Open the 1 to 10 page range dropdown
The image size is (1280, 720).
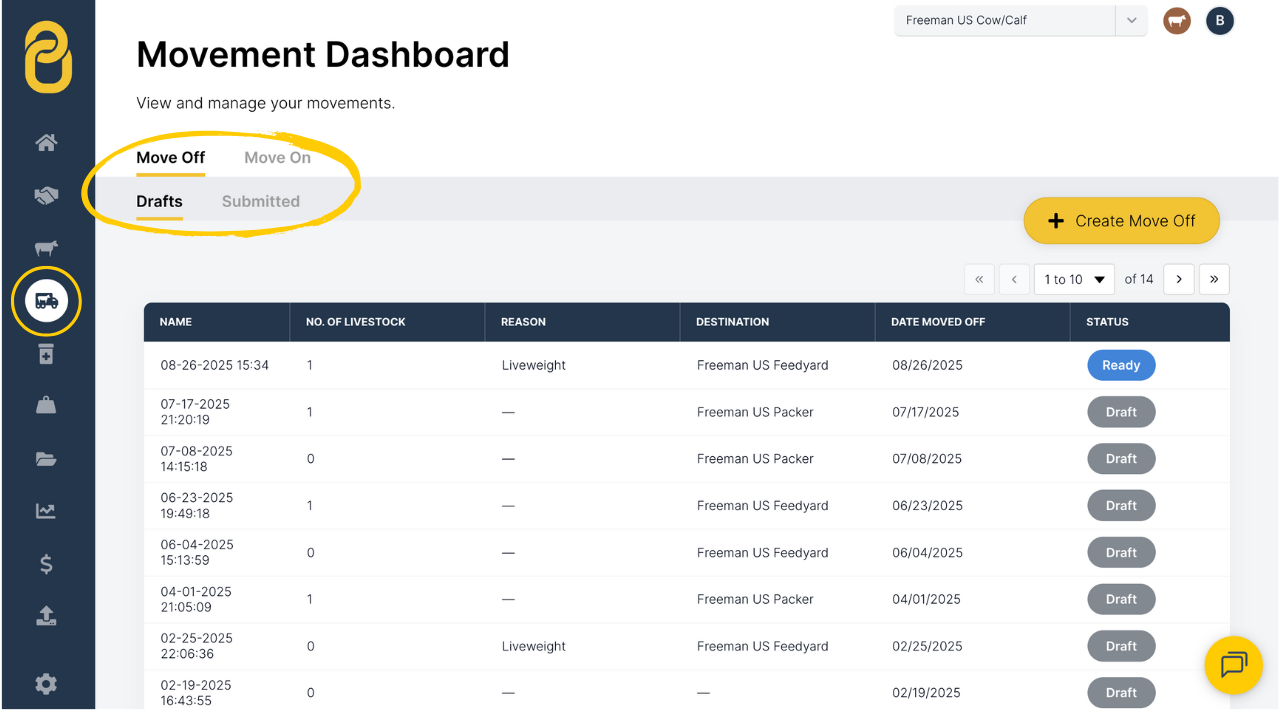point(1074,279)
